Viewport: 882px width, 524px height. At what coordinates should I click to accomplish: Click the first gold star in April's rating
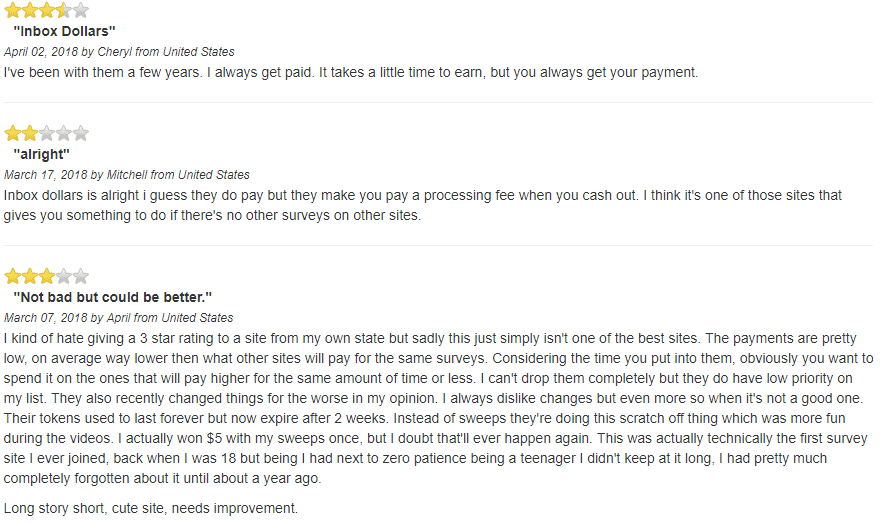click(x=12, y=276)
